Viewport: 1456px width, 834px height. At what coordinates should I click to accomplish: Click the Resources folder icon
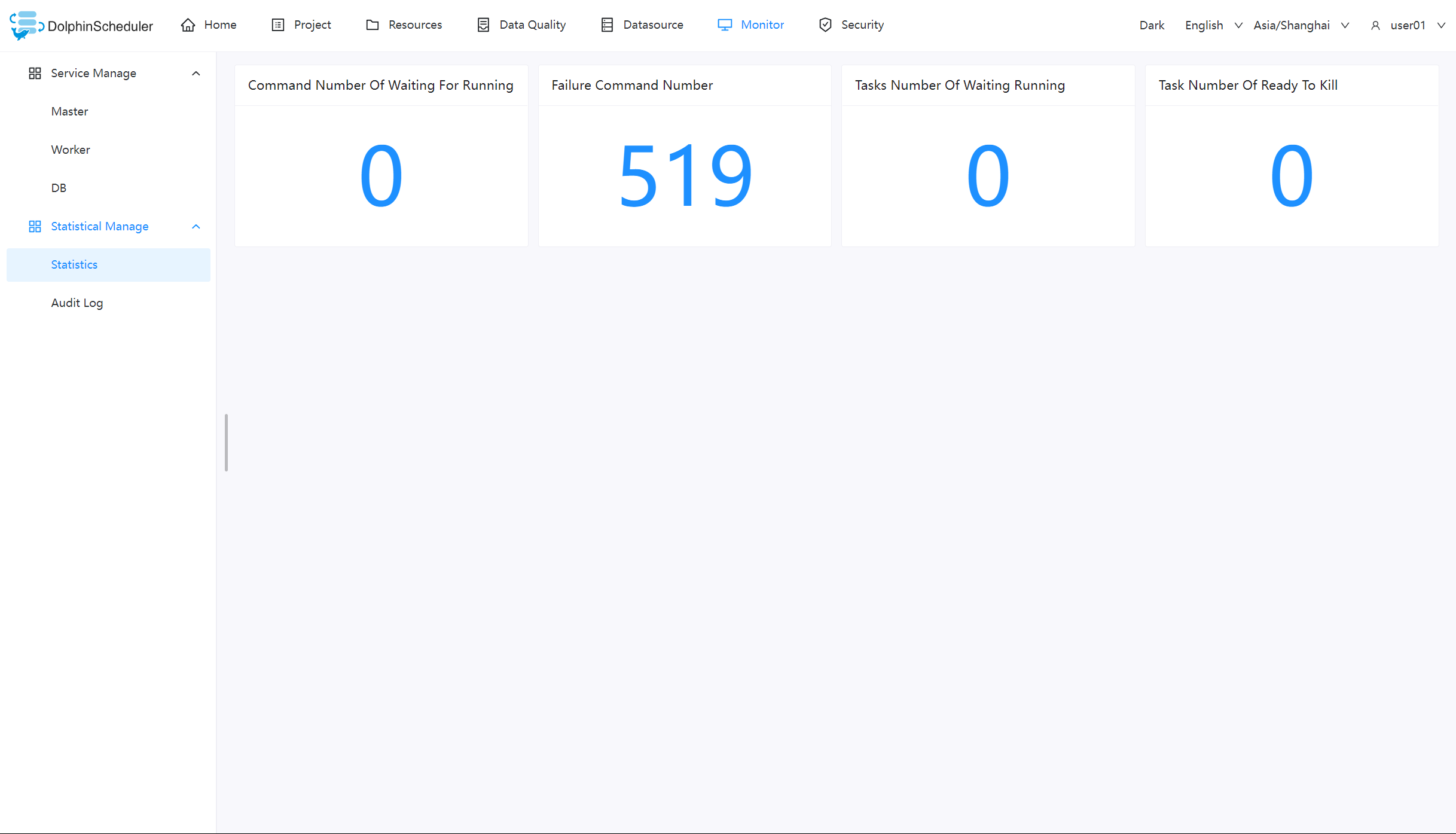click(x=373, y=25)
